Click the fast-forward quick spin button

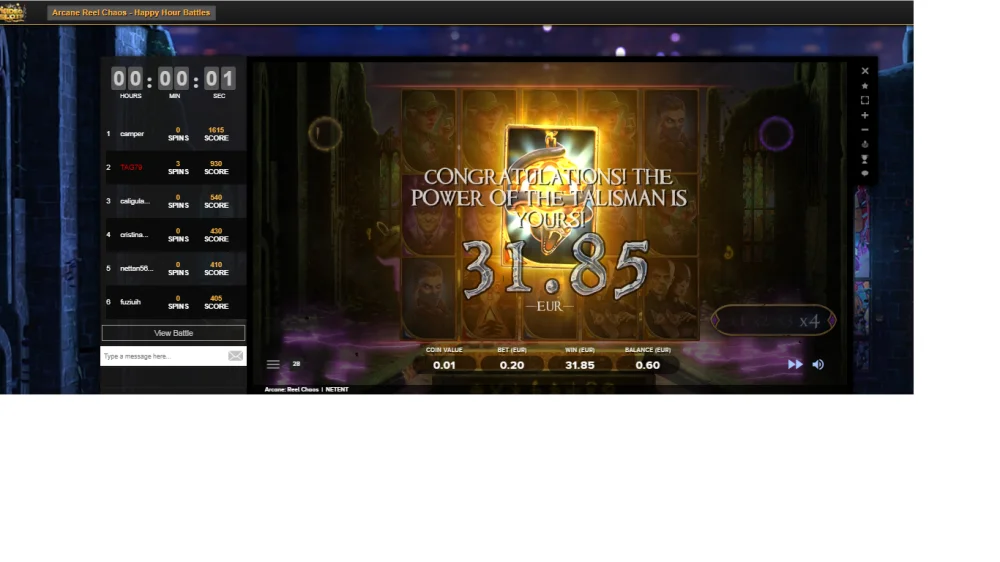795,364
